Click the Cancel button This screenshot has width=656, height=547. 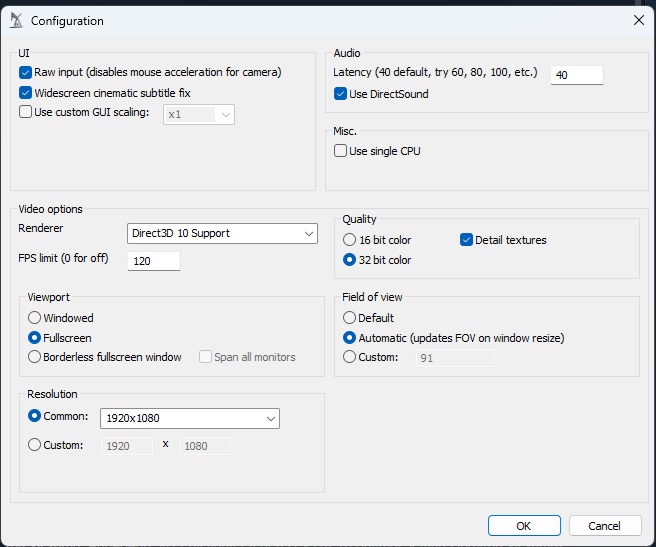[x=605, y=526]
